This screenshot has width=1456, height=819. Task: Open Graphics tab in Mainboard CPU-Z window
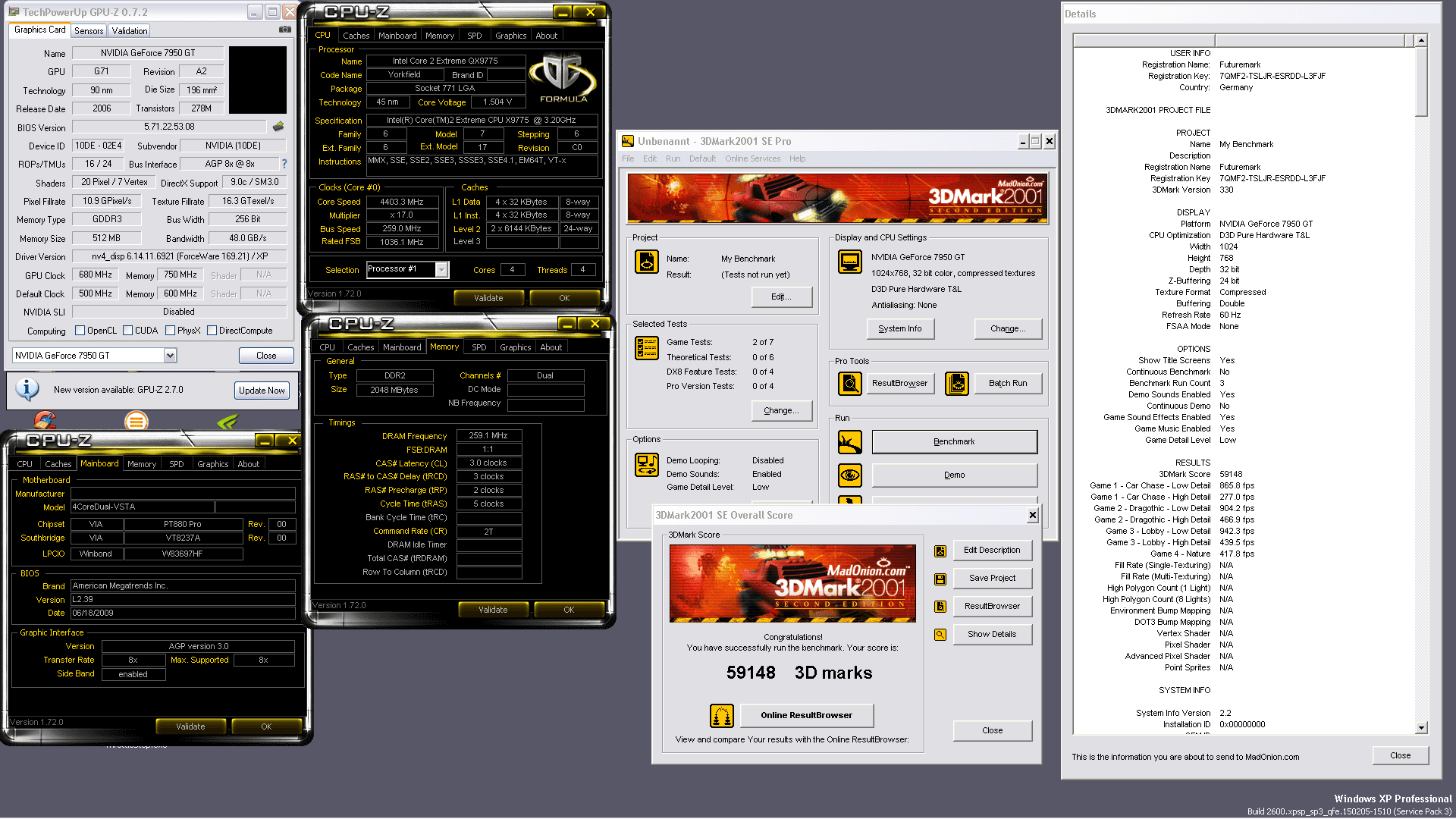[x=212, y=464]
